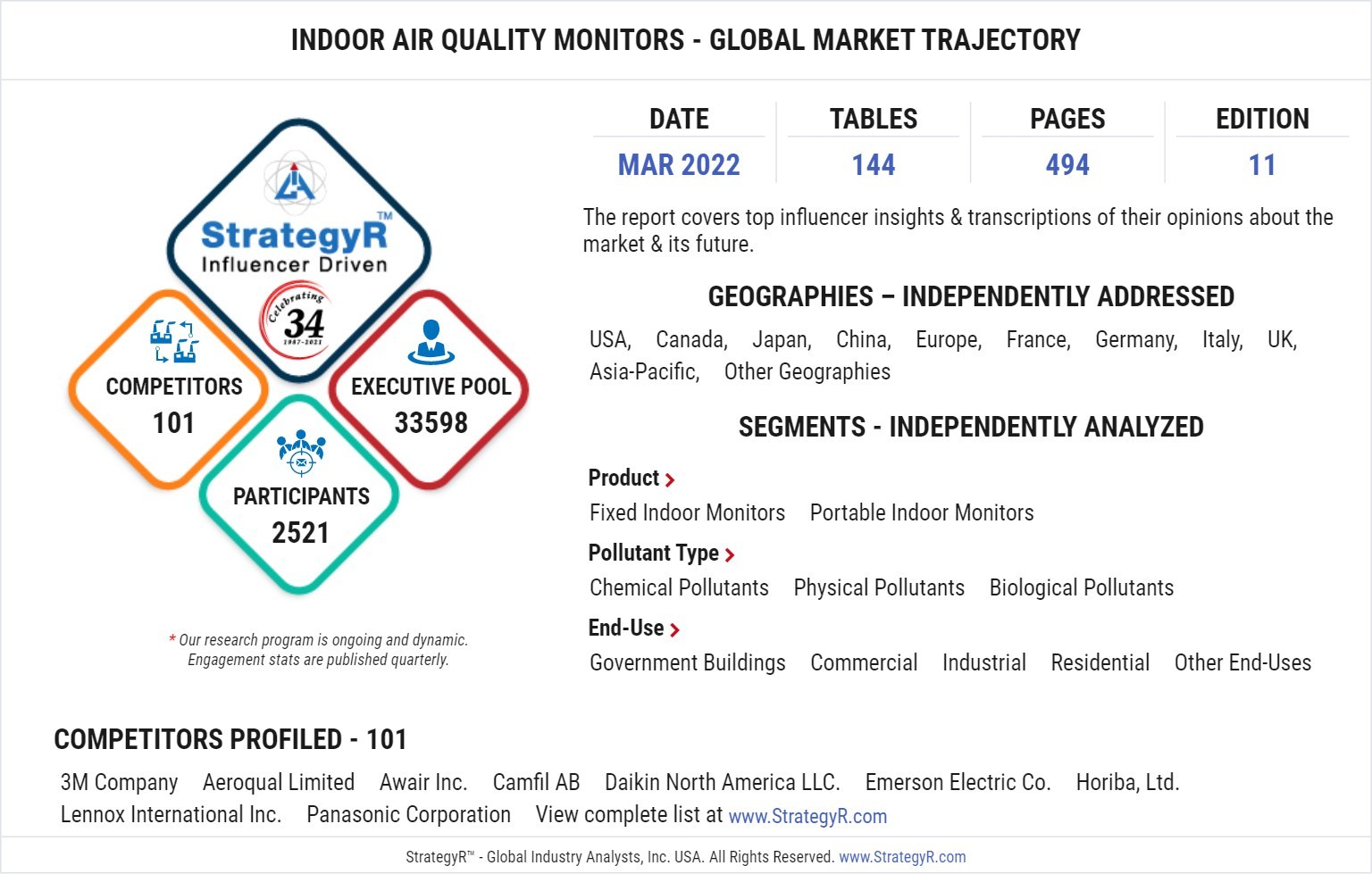
Task: Click the Europe geography entry
Action: (x=949, y=340)
